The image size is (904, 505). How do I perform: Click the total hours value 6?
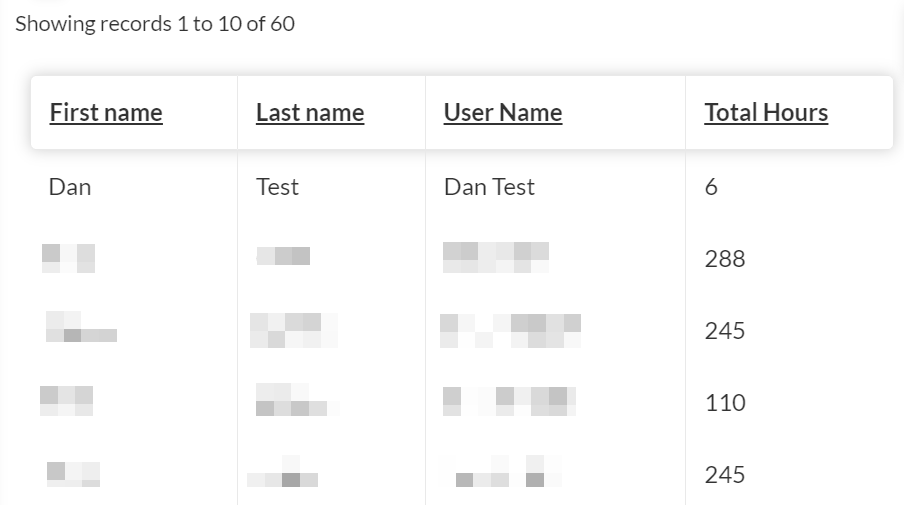(711, 187)
